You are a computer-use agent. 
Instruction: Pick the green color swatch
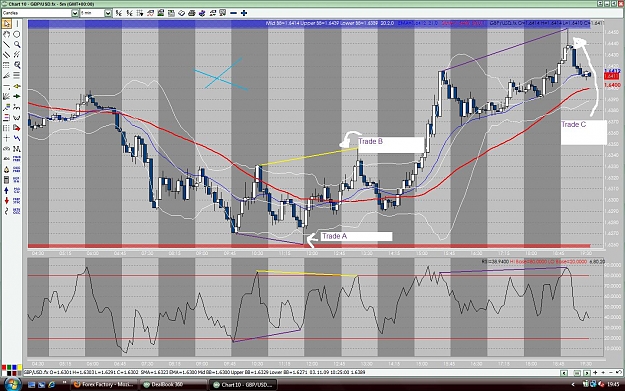(9, 367)
